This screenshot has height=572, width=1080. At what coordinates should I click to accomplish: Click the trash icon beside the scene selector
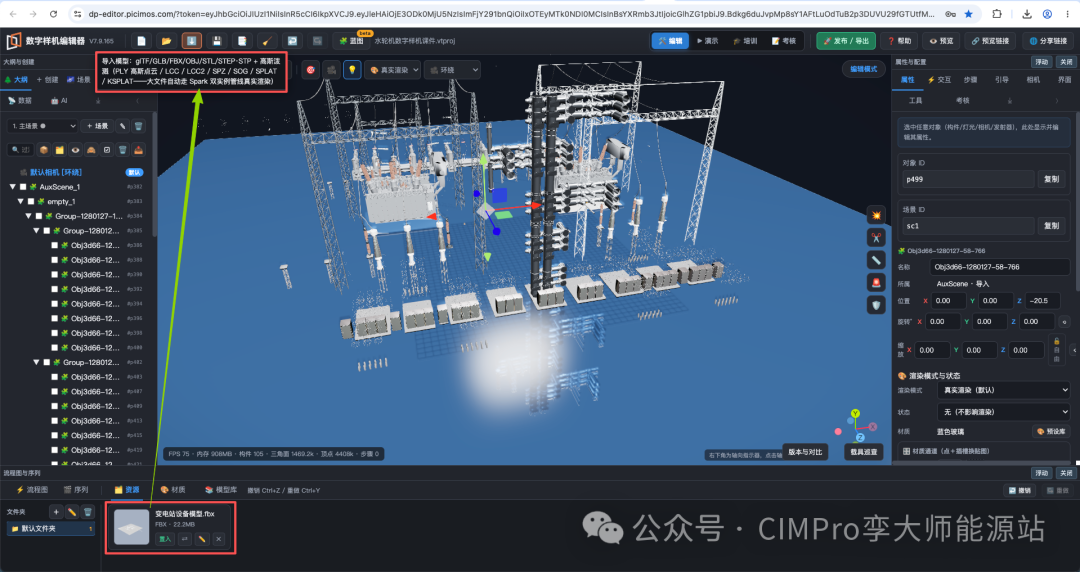point(138,126)
